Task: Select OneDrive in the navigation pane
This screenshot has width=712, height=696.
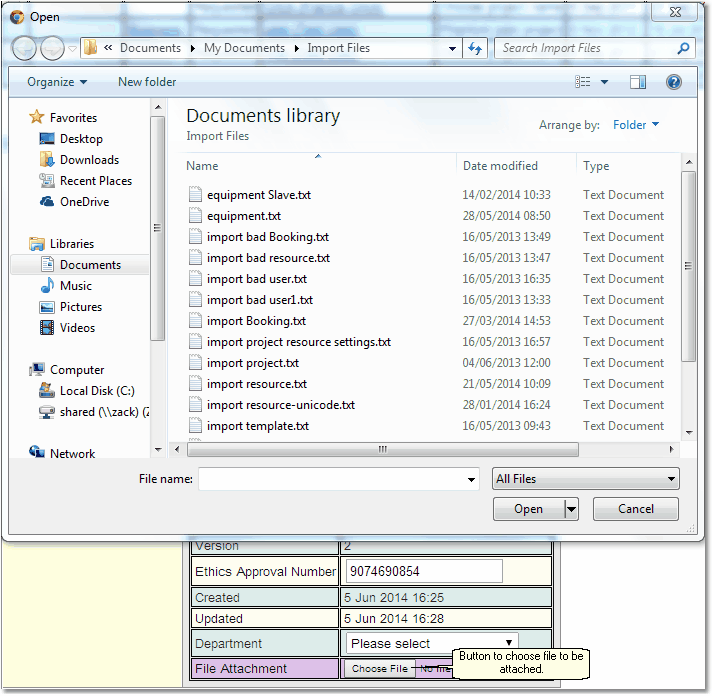Action: 84,202
